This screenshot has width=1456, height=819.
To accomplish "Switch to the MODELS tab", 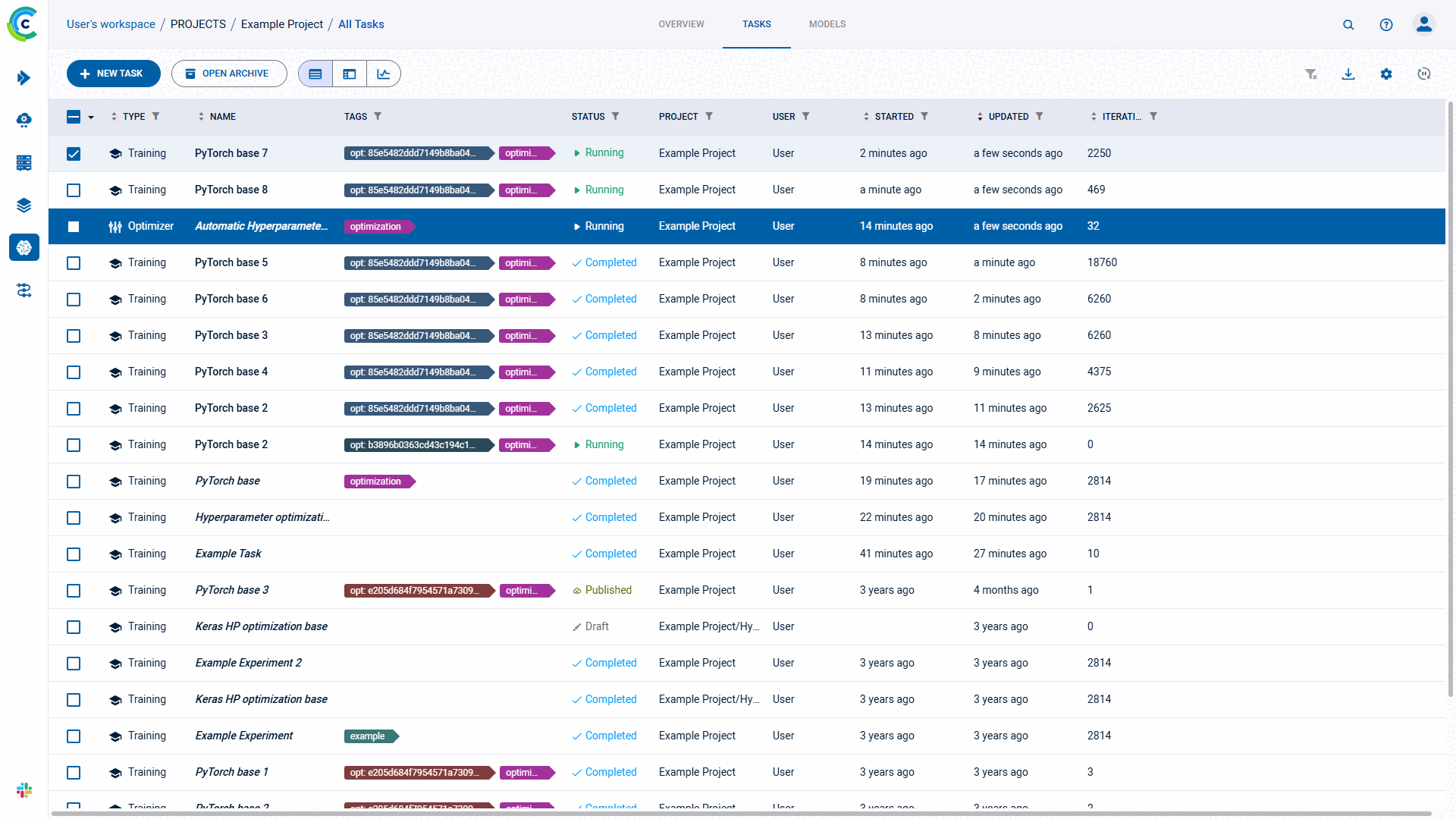I will [x=827, y=24].
